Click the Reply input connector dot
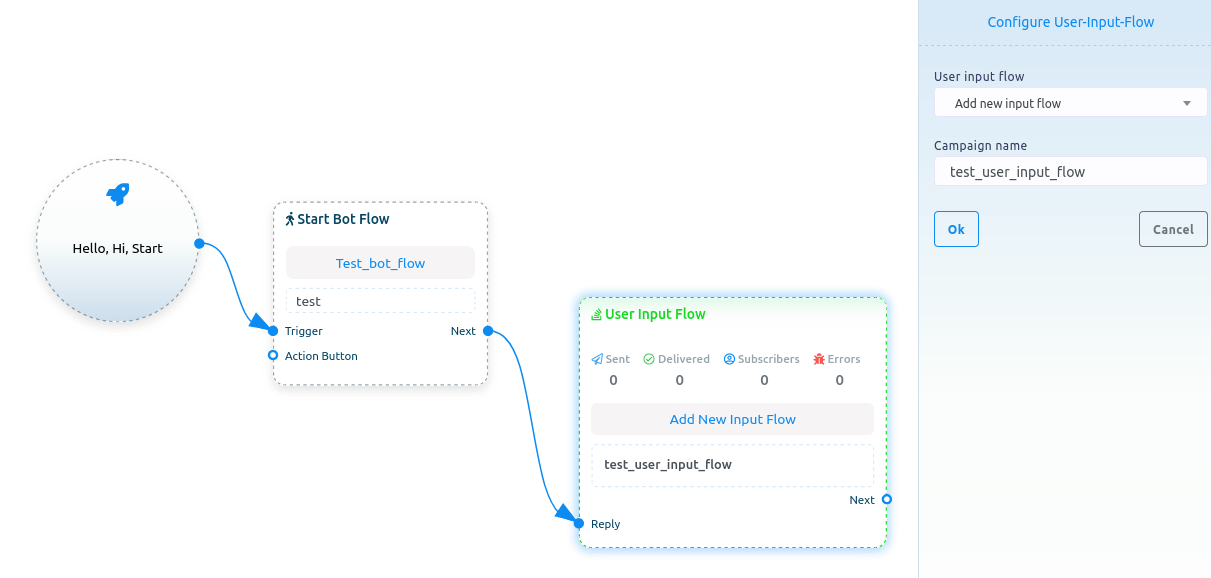Image resolution: width=1211 pixels, height=578 pixels. coord(579,524)
